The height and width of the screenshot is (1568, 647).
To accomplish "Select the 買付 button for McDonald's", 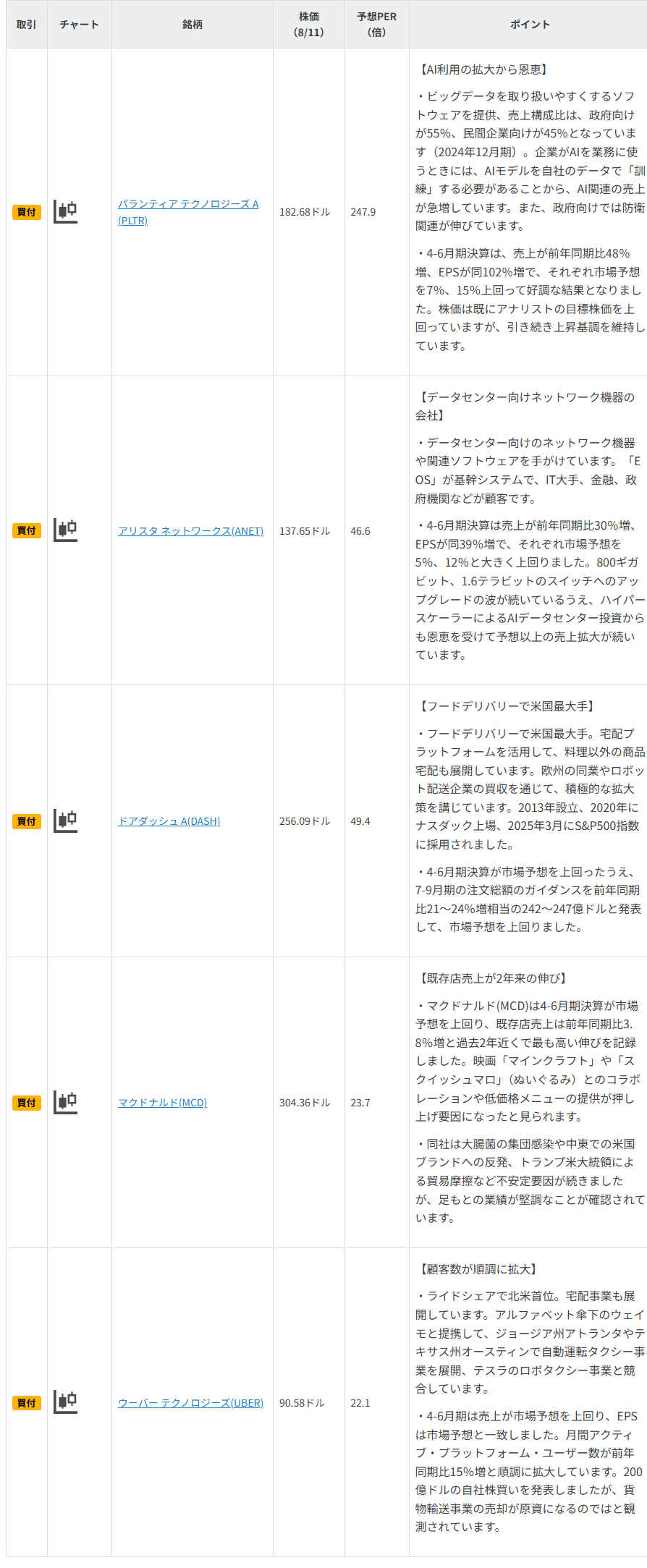I will 27,1103.
